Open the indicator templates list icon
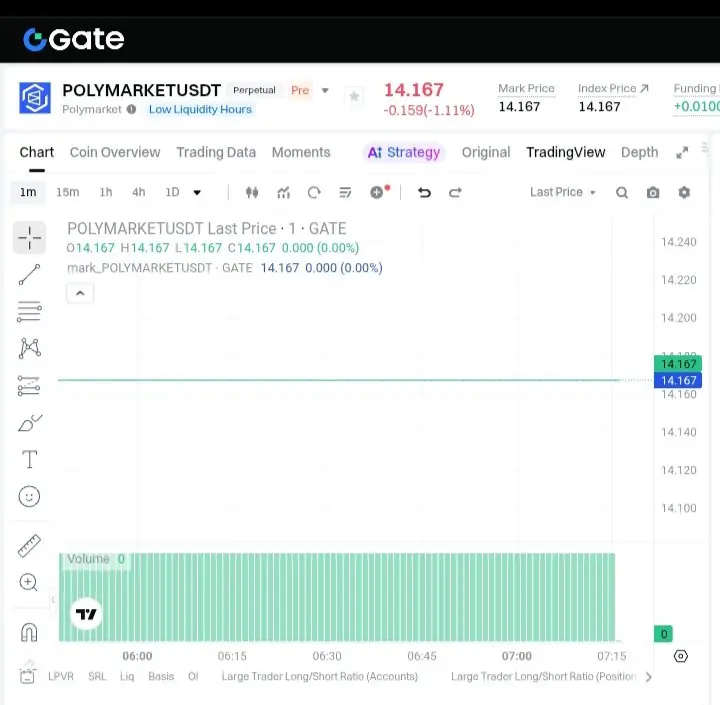Screen dimensions: 720x705 click(345, 192)
